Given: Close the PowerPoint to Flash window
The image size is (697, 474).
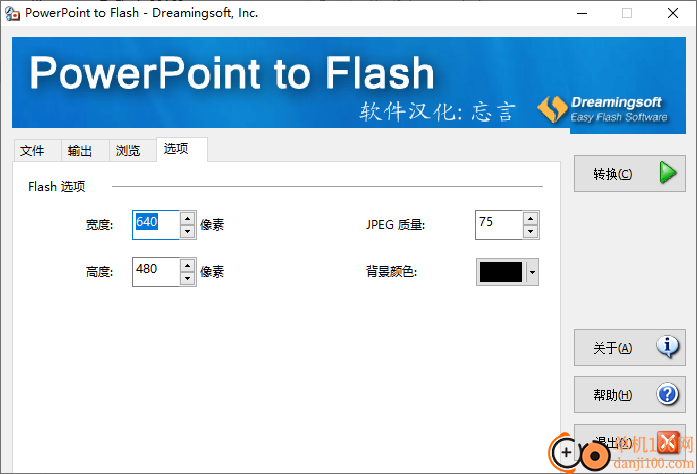Looking at the screenshot, I should pyautogui.click(x=673, y=13).
